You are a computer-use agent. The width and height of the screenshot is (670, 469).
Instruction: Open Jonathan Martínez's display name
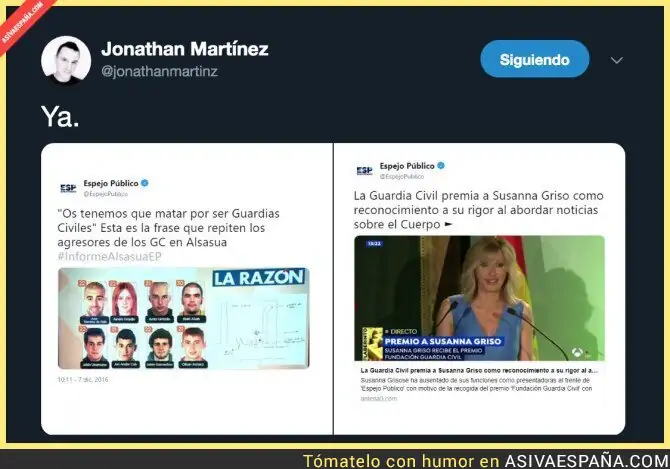[x=185, y=49]
